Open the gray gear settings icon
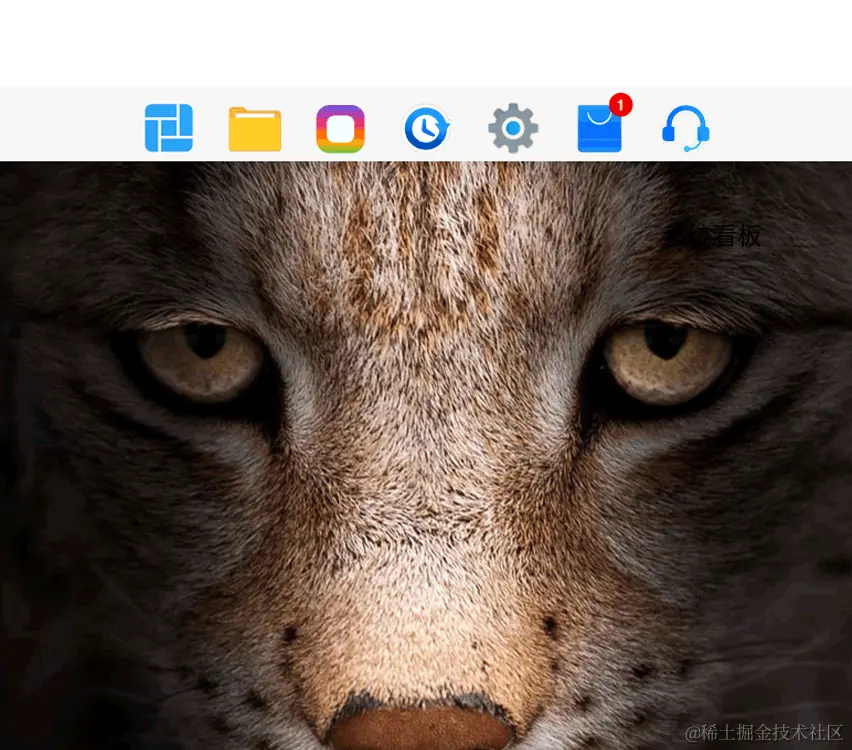 click(x=513, y=128)
